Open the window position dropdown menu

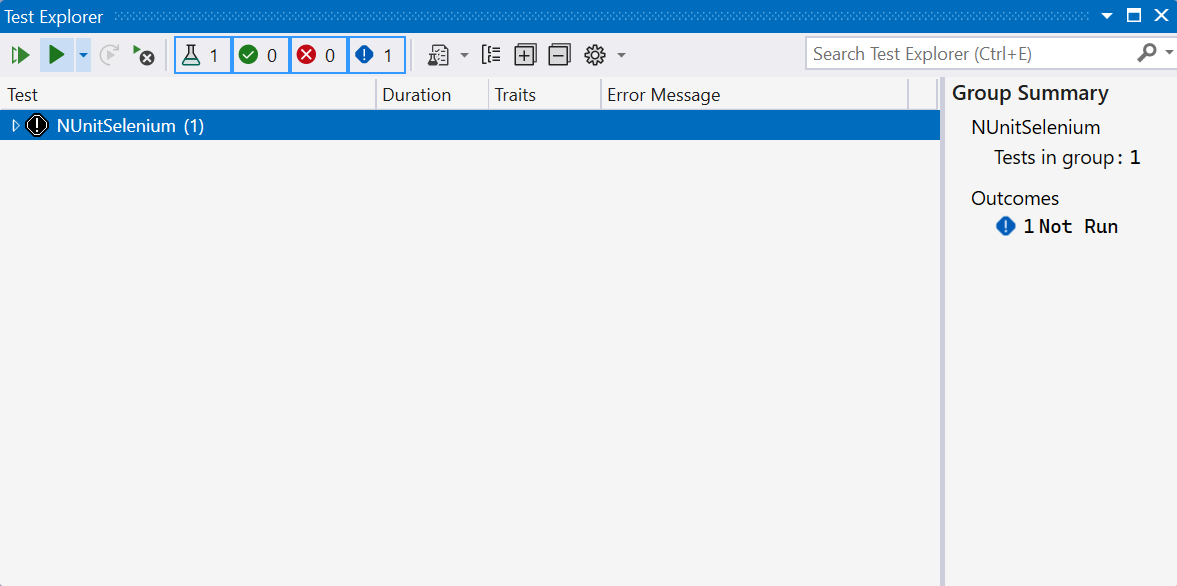1107,16
